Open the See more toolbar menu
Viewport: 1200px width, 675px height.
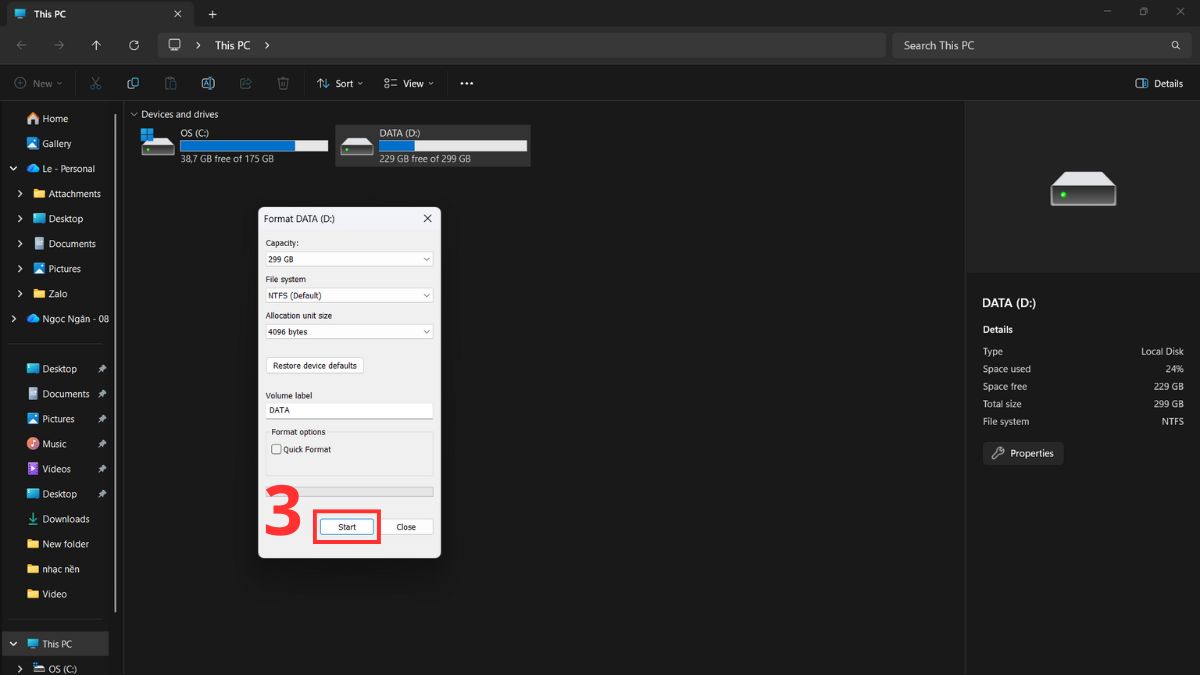coord(466,83)
